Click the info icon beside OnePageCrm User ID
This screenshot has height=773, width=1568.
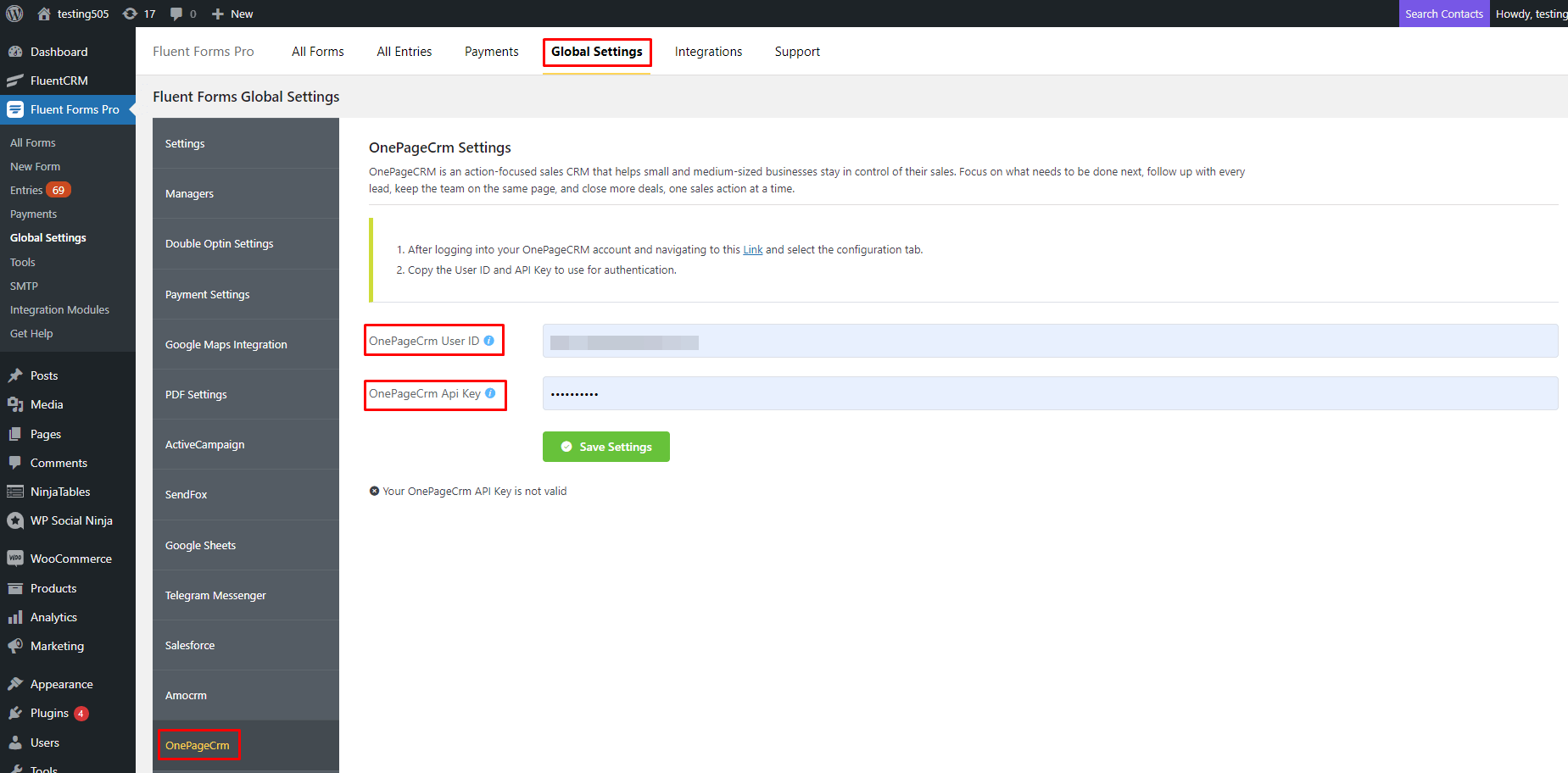489,339
